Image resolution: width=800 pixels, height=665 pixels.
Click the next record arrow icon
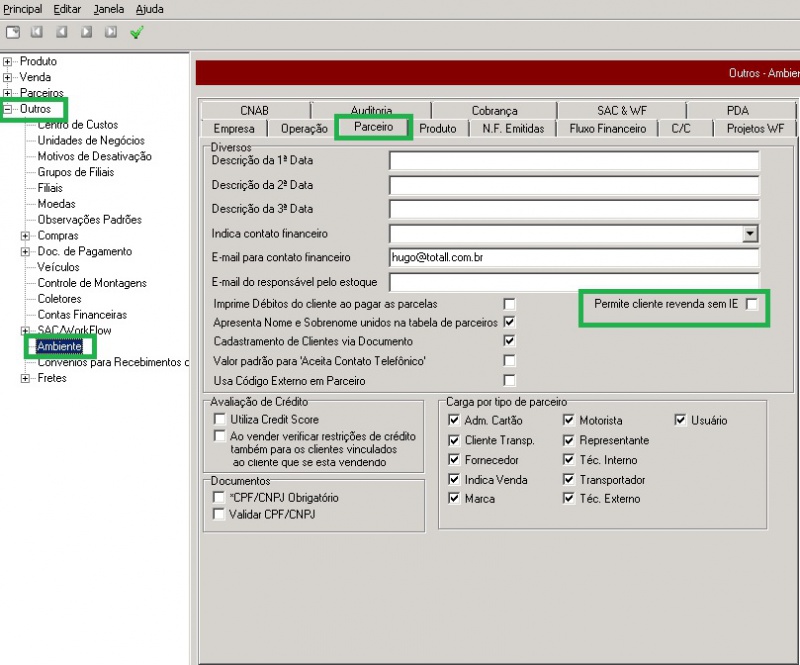coord(86,32)
